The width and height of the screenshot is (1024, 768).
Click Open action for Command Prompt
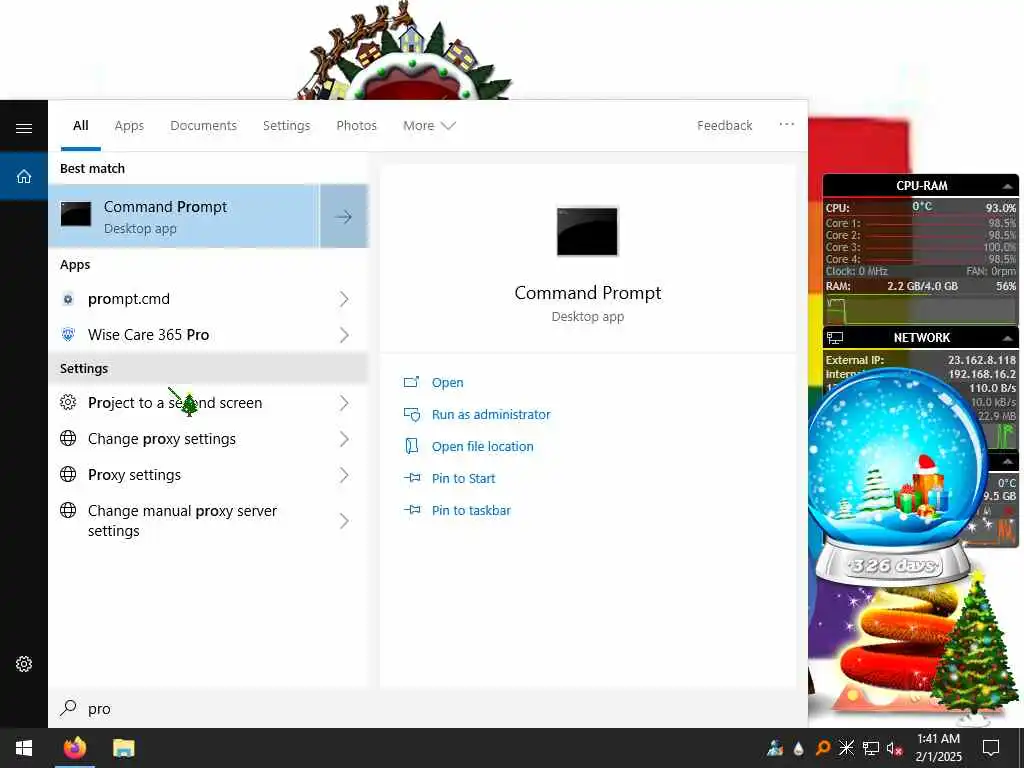point(447,383)
